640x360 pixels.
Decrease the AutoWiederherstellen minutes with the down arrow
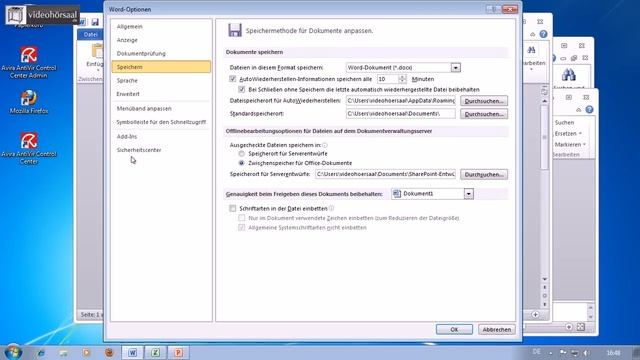[402, 81]
